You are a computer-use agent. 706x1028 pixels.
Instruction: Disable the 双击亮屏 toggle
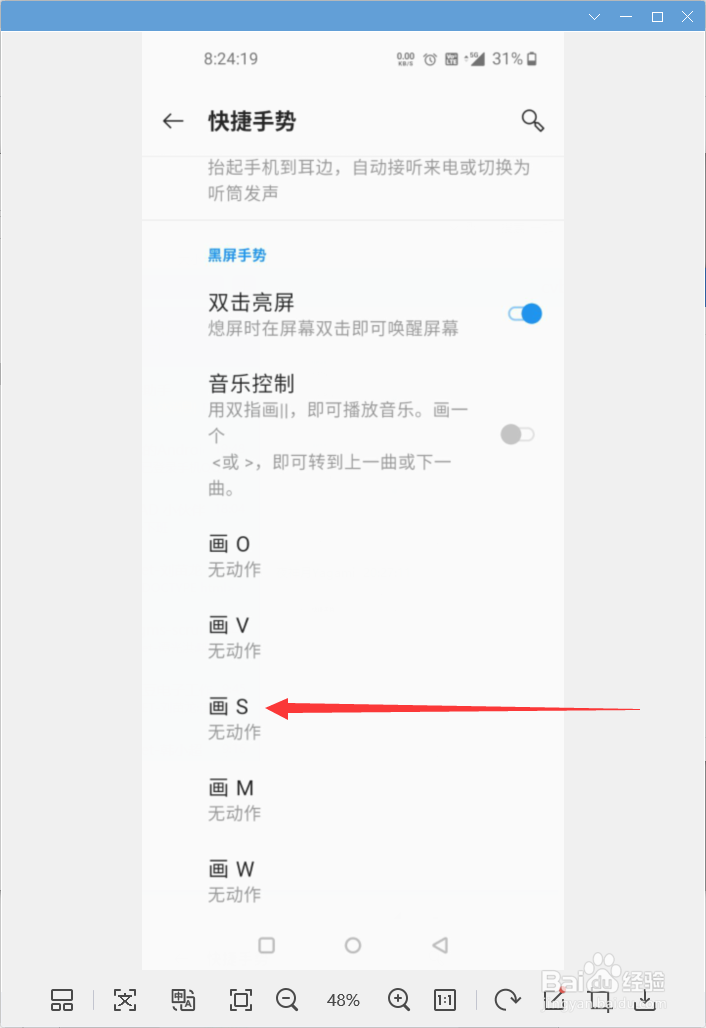click(x=525, y=314)
